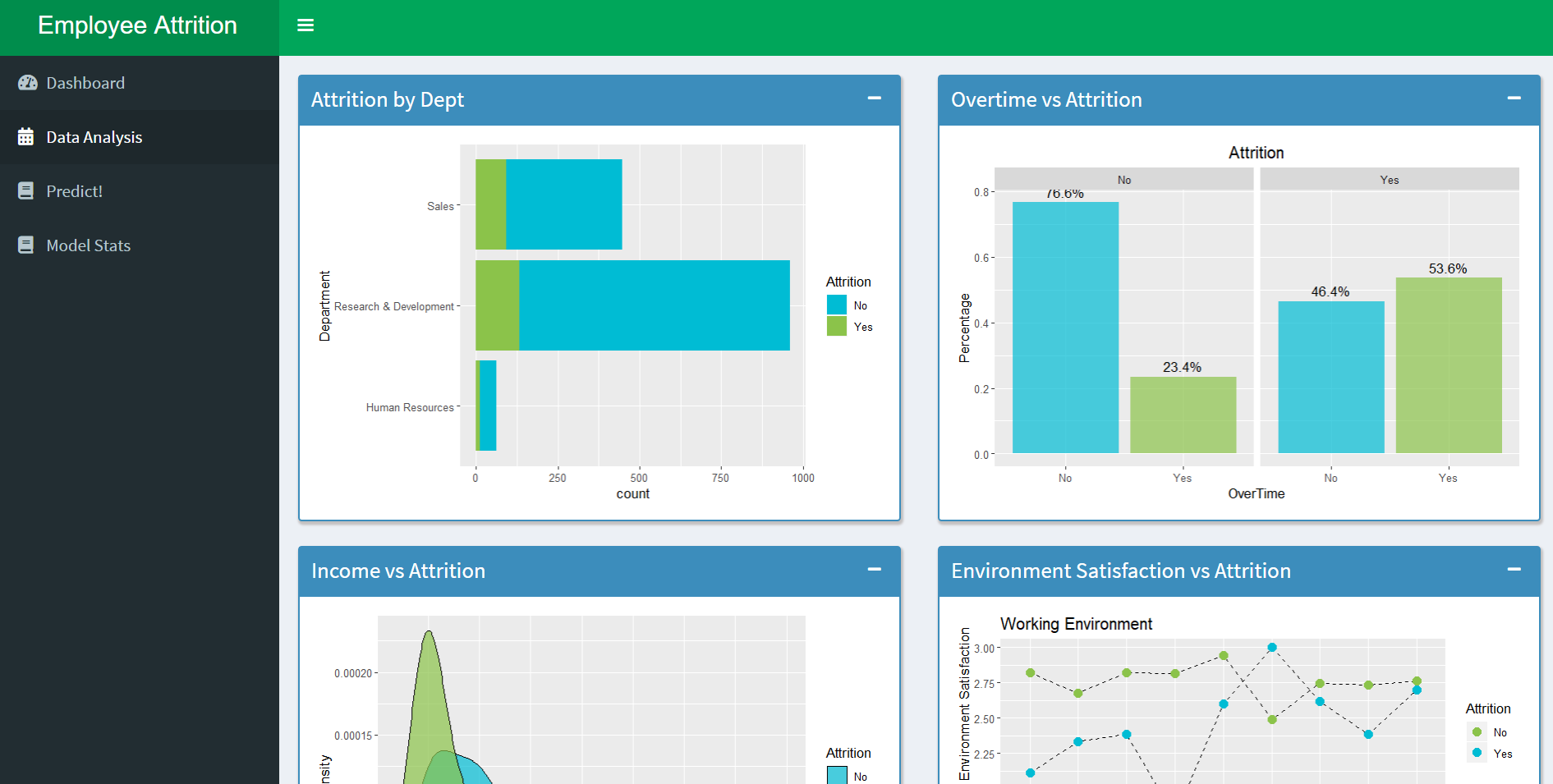Click the blue No swatch in Income legend
The height and width of the screenshot is (784, 1553).
pyautogui.click(x=837, y=776)
